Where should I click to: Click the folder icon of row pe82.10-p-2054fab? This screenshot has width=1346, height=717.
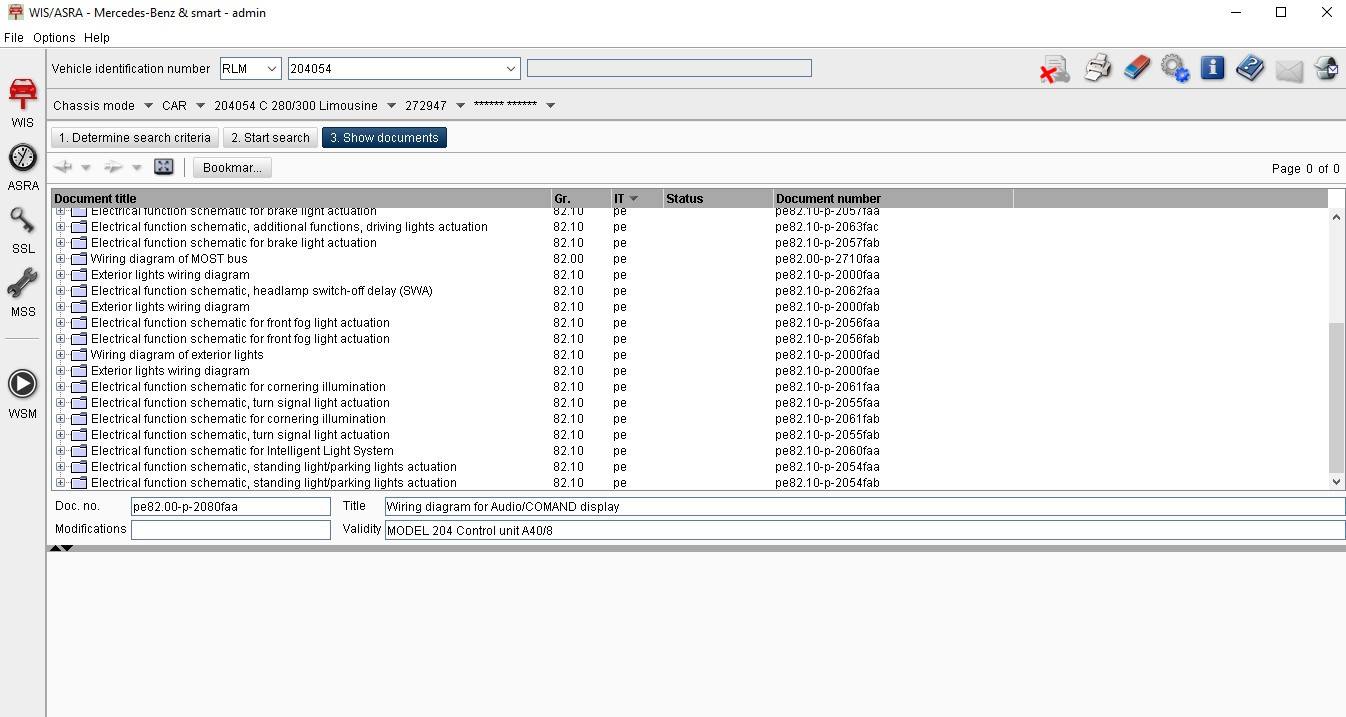79,483
